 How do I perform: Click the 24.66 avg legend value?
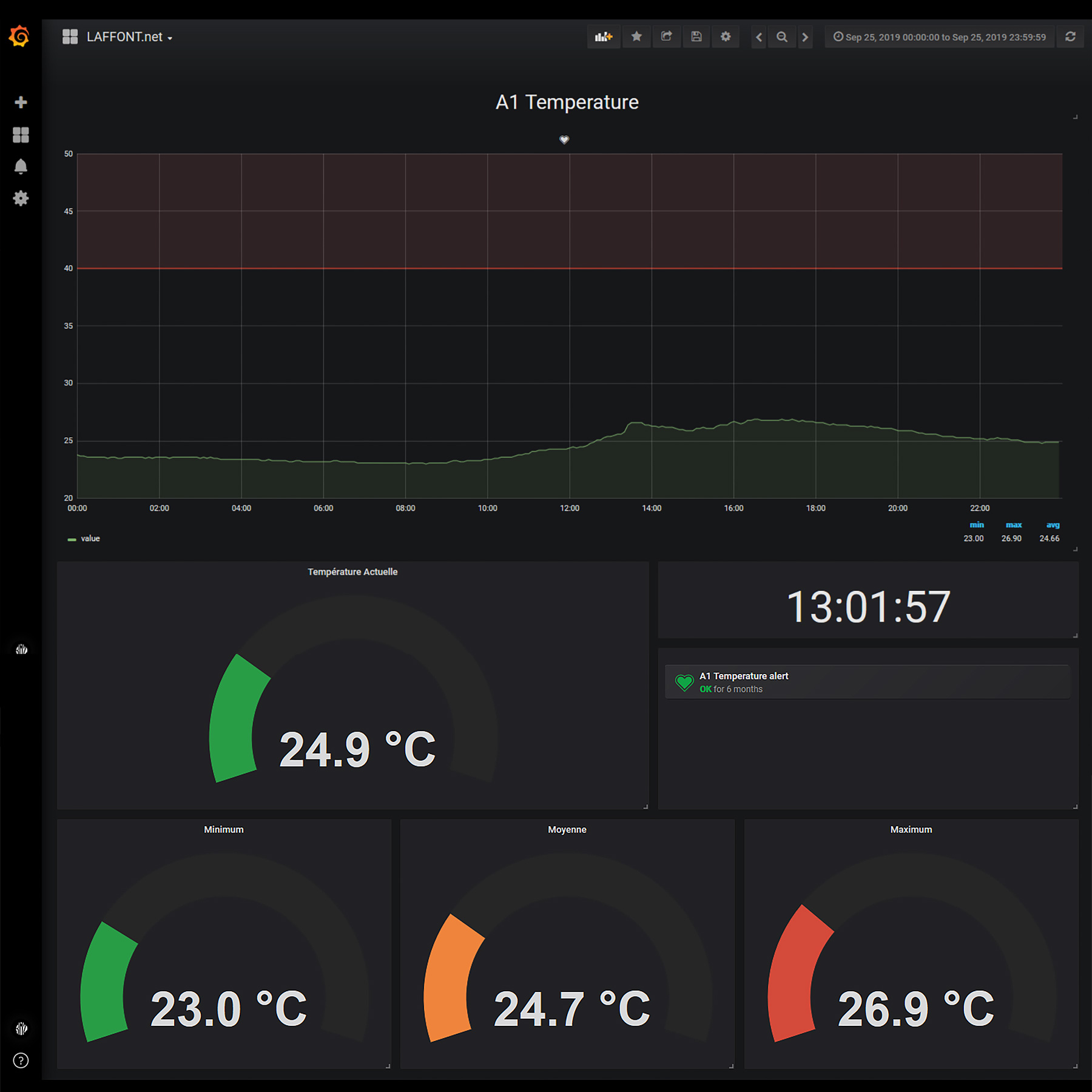pyautogui.click(x=1050, y=539)
